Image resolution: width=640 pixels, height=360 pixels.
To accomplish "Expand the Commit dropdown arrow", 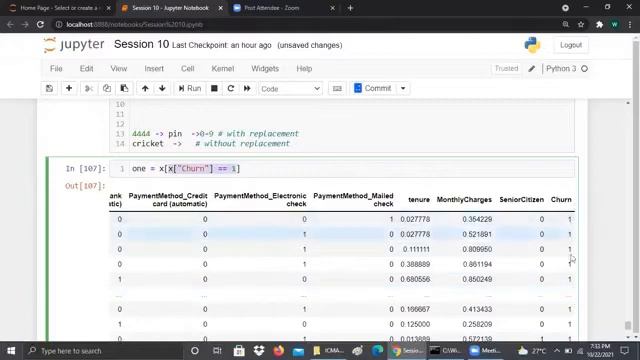I will pos(403,88).
